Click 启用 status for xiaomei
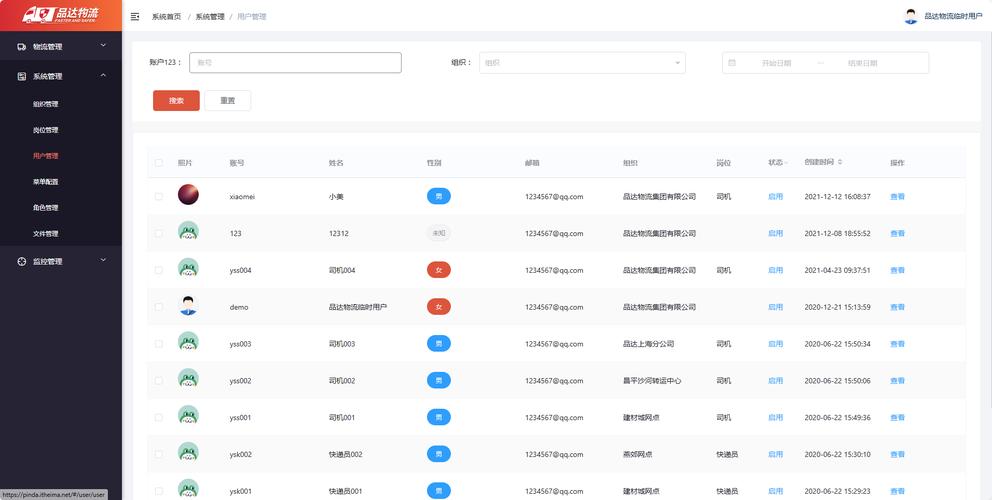Viewport: 992px width, 500px height. [775, 196]
